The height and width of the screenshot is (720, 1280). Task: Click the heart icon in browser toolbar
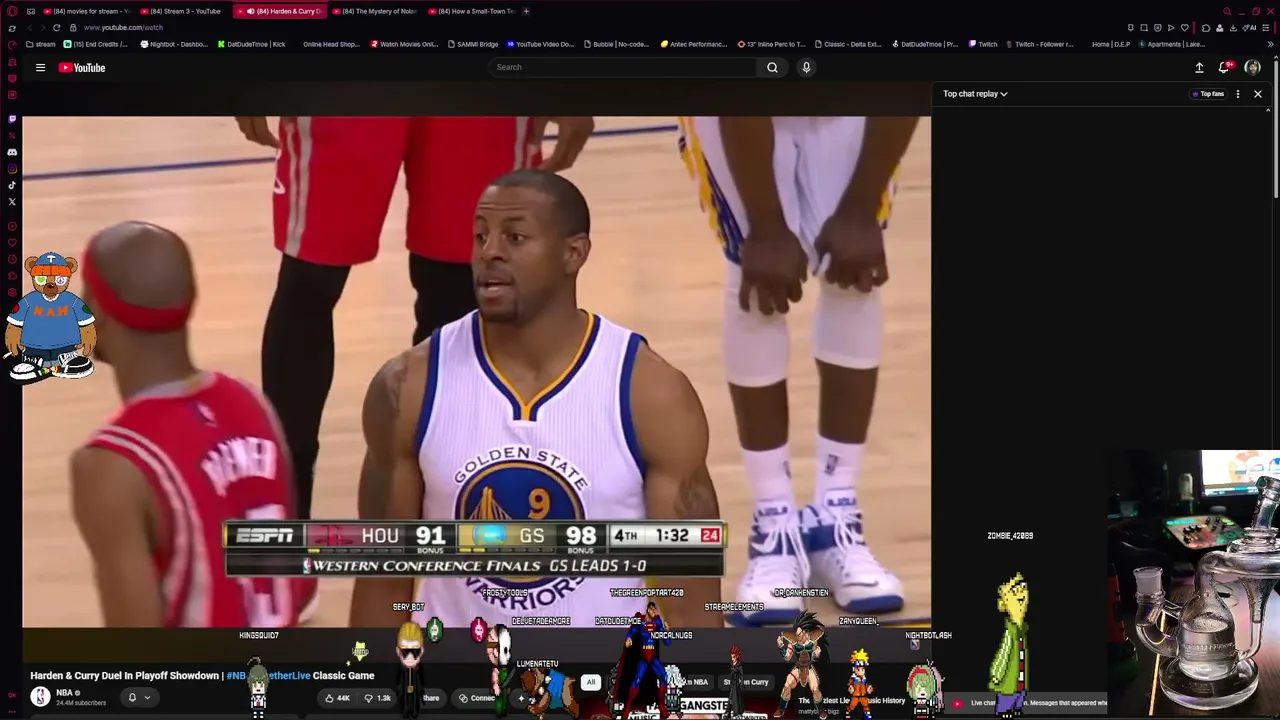(1185, 28)
